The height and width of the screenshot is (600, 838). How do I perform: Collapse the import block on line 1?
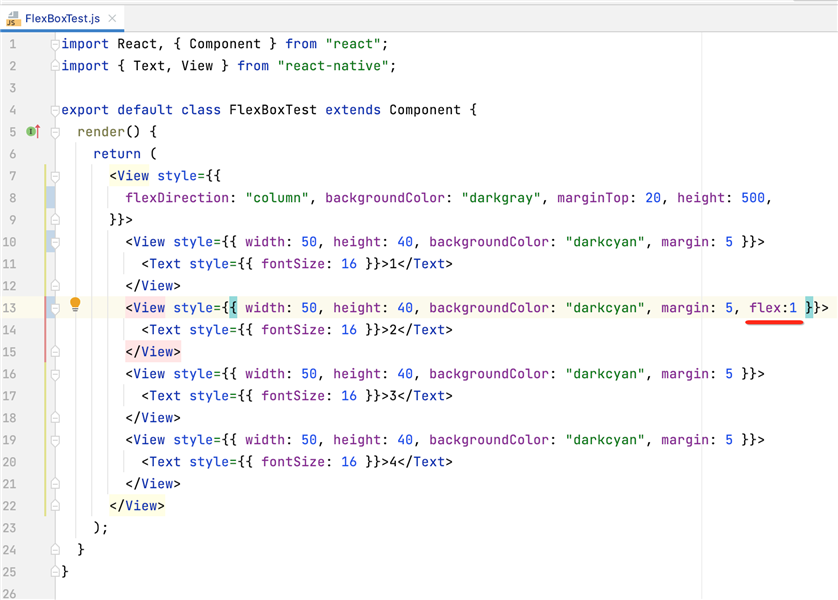pyautogui.click(x=56, y=44)
